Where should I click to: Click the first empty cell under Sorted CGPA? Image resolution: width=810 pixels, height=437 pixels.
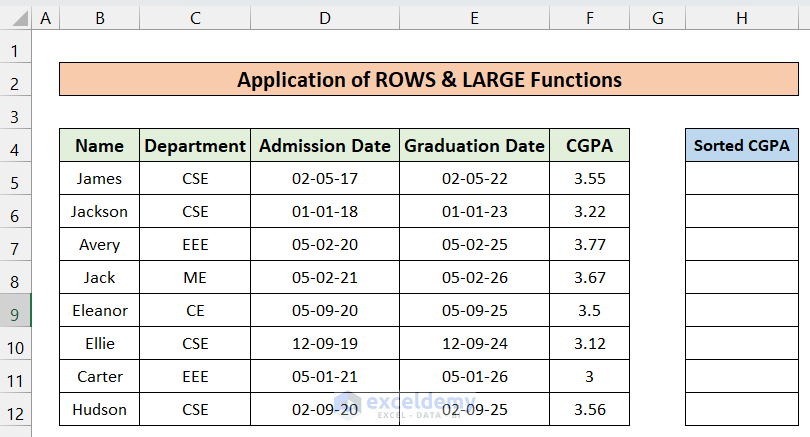(741, 179)
